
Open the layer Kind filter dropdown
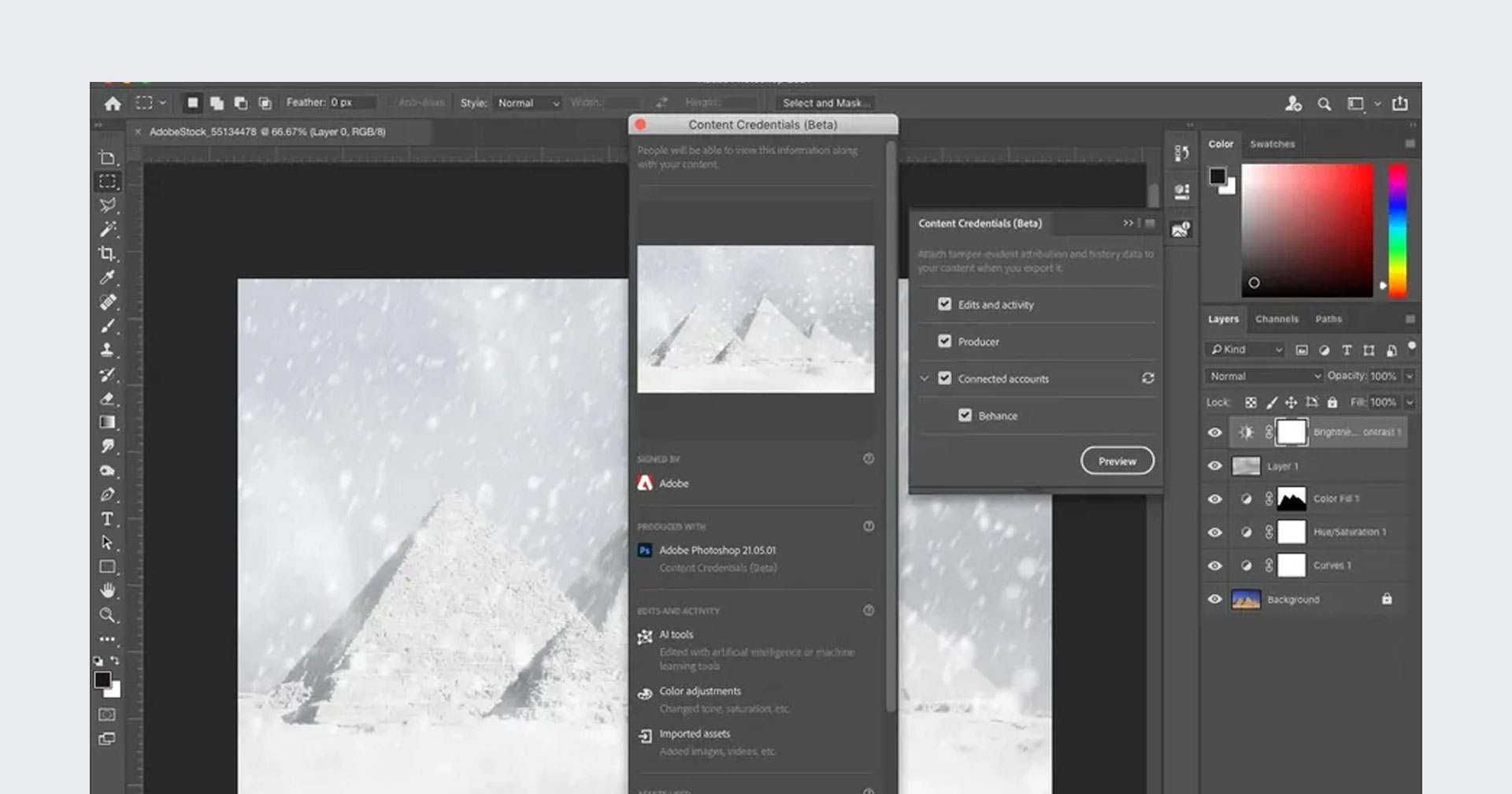[1245, 350]
